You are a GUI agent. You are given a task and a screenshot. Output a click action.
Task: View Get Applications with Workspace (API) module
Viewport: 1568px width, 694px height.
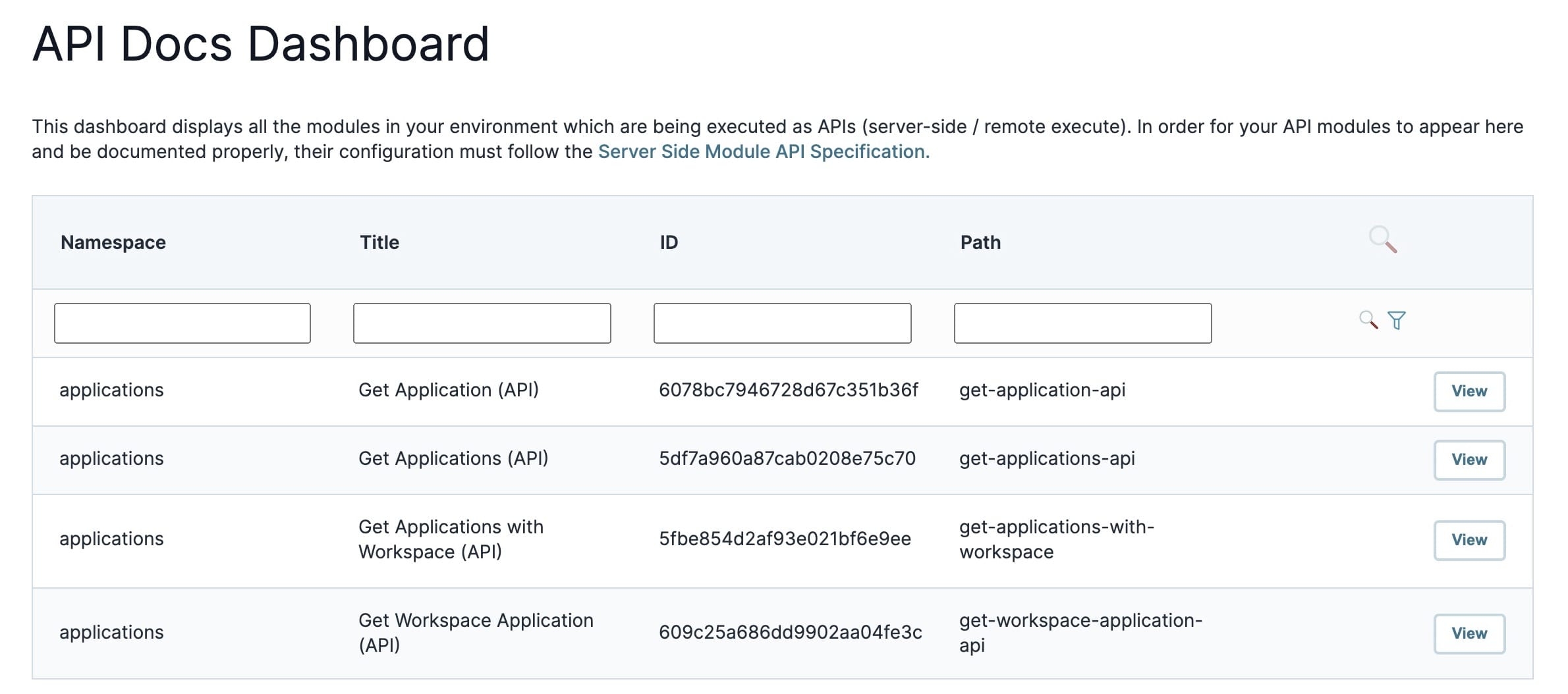pyautogui.click(x=1469, y=541)
